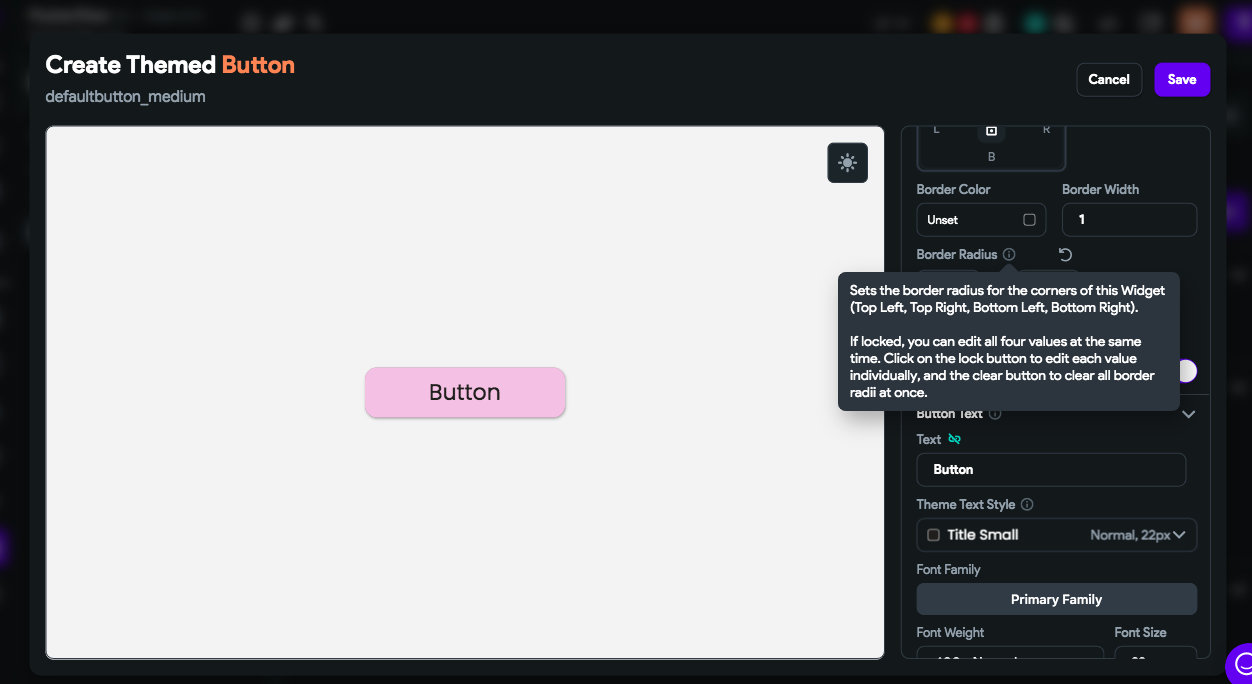The height and width of the screenshot is (684, 1252).
Task: Collapse the Button Text section chevron
Action: 1189,414
